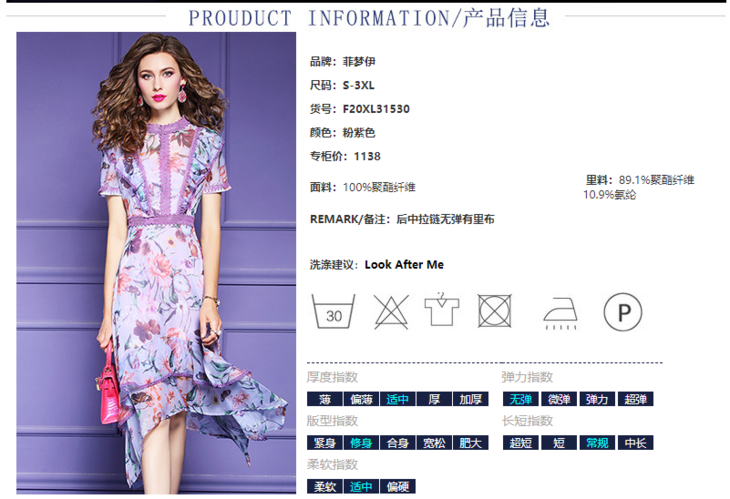Viewport: 730px width, 499px height.
Task: Select elasticity tag 弹力
Action: [597, 399]
